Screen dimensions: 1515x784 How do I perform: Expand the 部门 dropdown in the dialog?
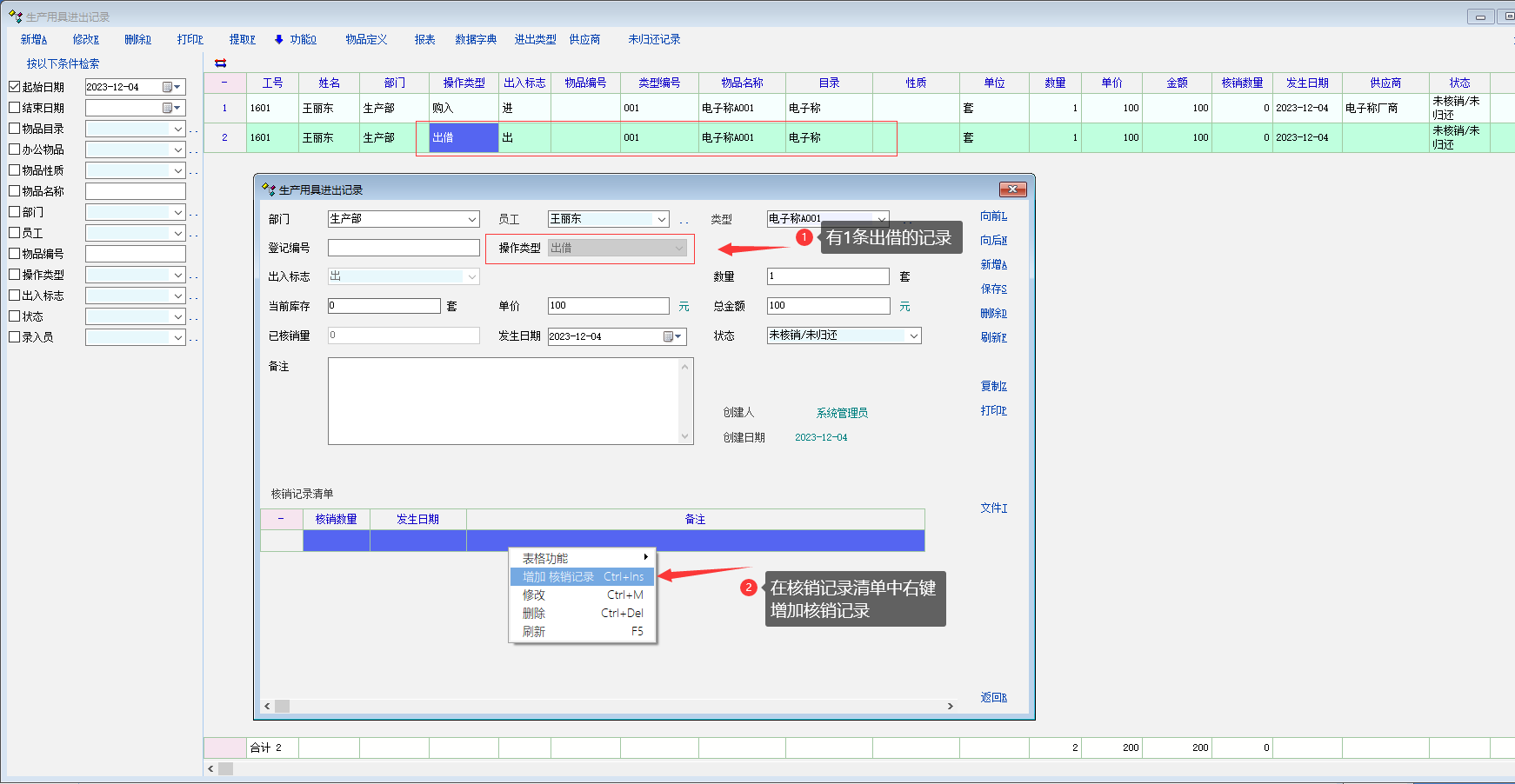[x=472, y=219]
